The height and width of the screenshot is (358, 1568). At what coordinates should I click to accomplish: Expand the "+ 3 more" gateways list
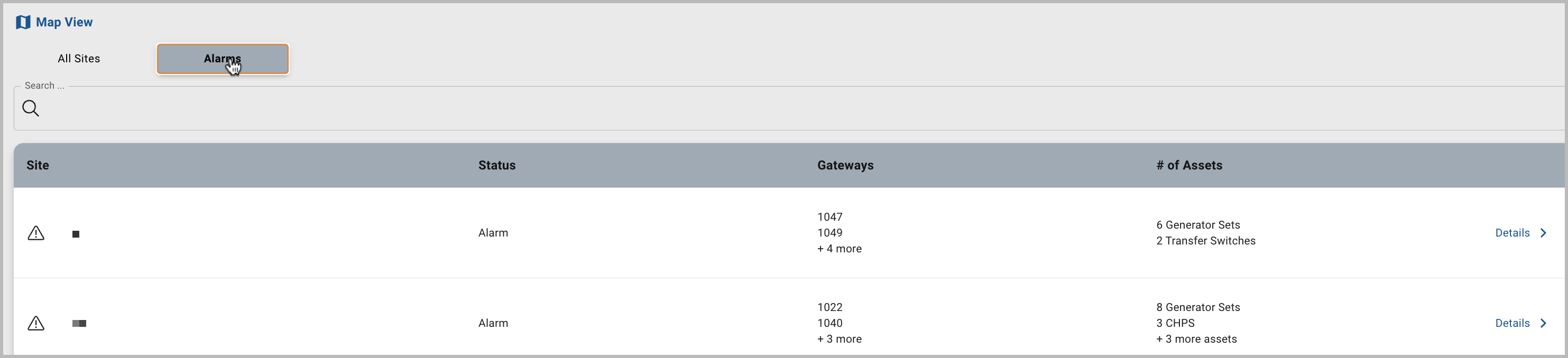point(840,339)
